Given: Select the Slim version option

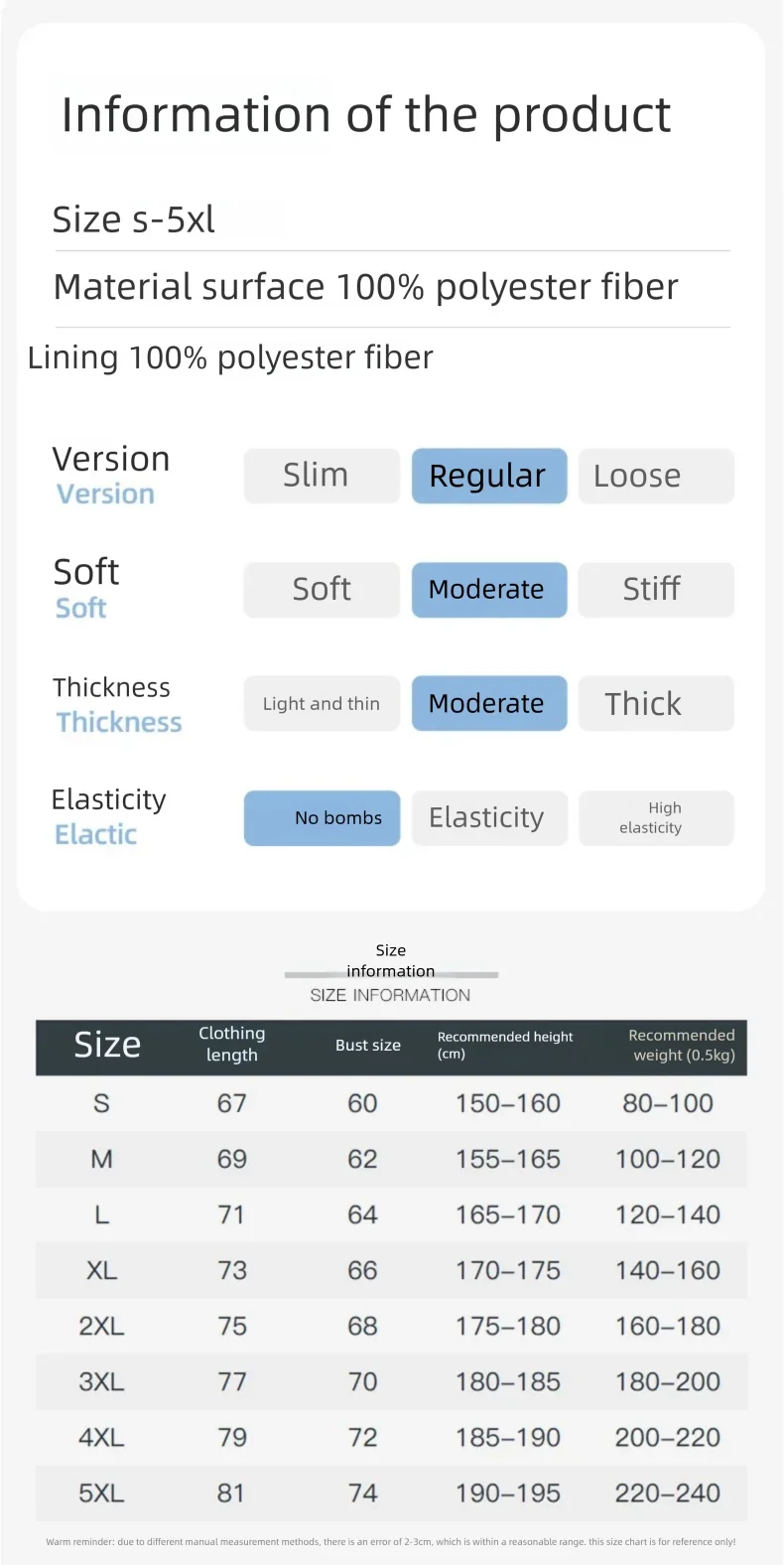Looking at the screenshot, I should 322,476.
